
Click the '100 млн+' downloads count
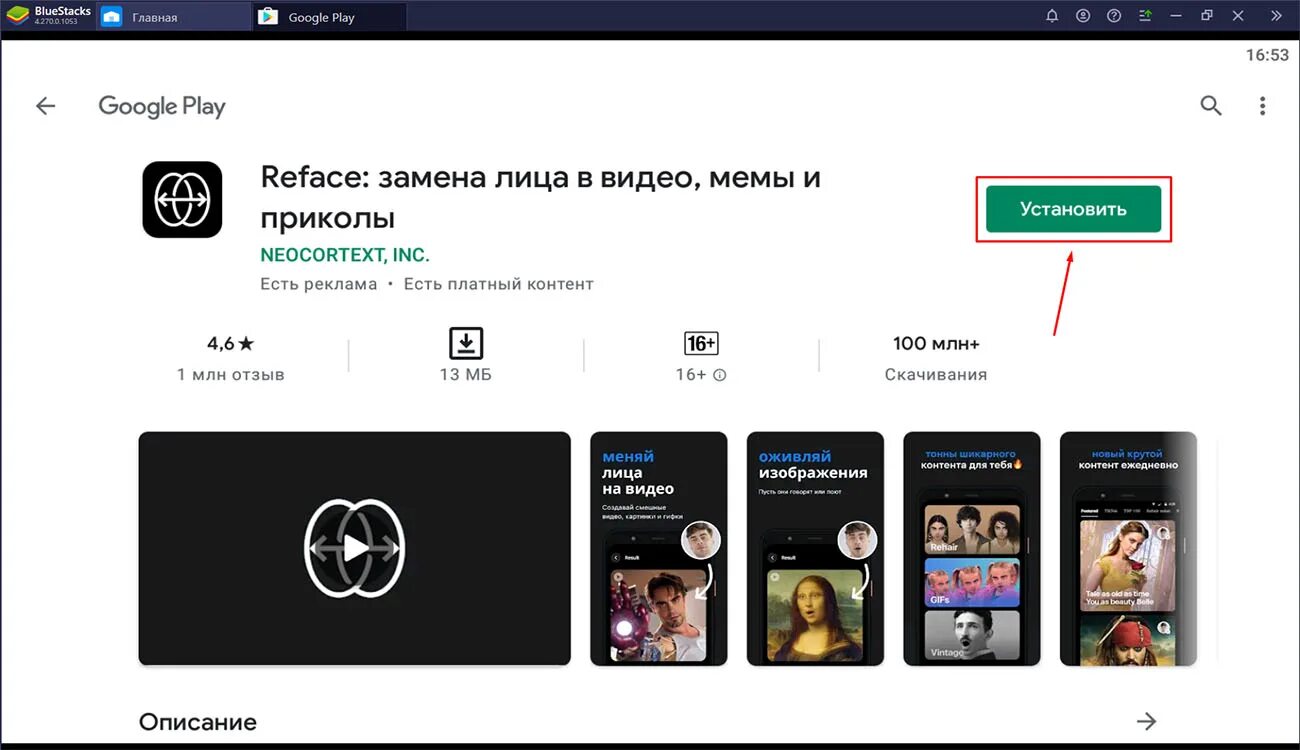936,343
